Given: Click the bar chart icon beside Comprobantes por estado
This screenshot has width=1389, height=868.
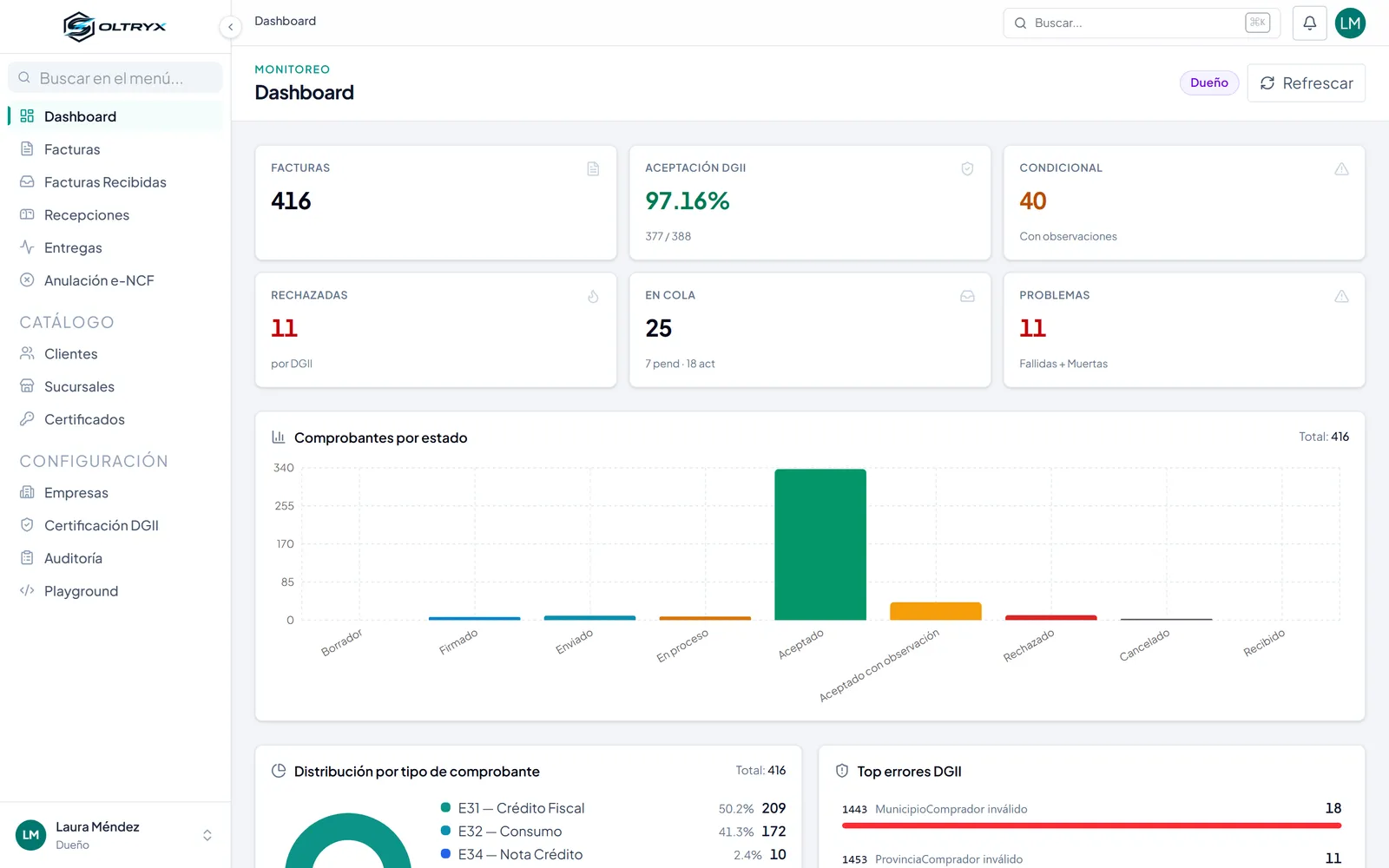Looking at the screenshot, I should pyautogui.click(x=279, y=437).
